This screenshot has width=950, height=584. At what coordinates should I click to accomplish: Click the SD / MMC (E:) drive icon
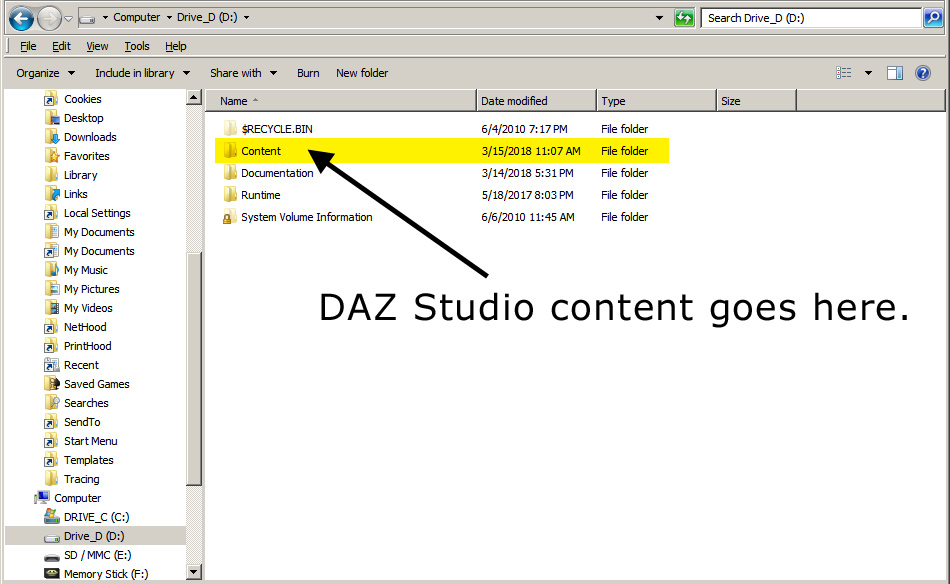51,556
